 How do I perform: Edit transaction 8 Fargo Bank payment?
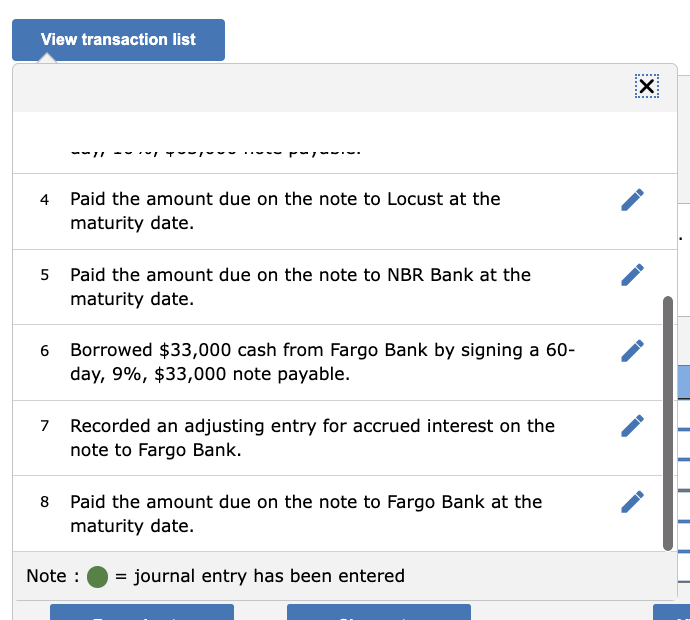[x=632, y=501]
